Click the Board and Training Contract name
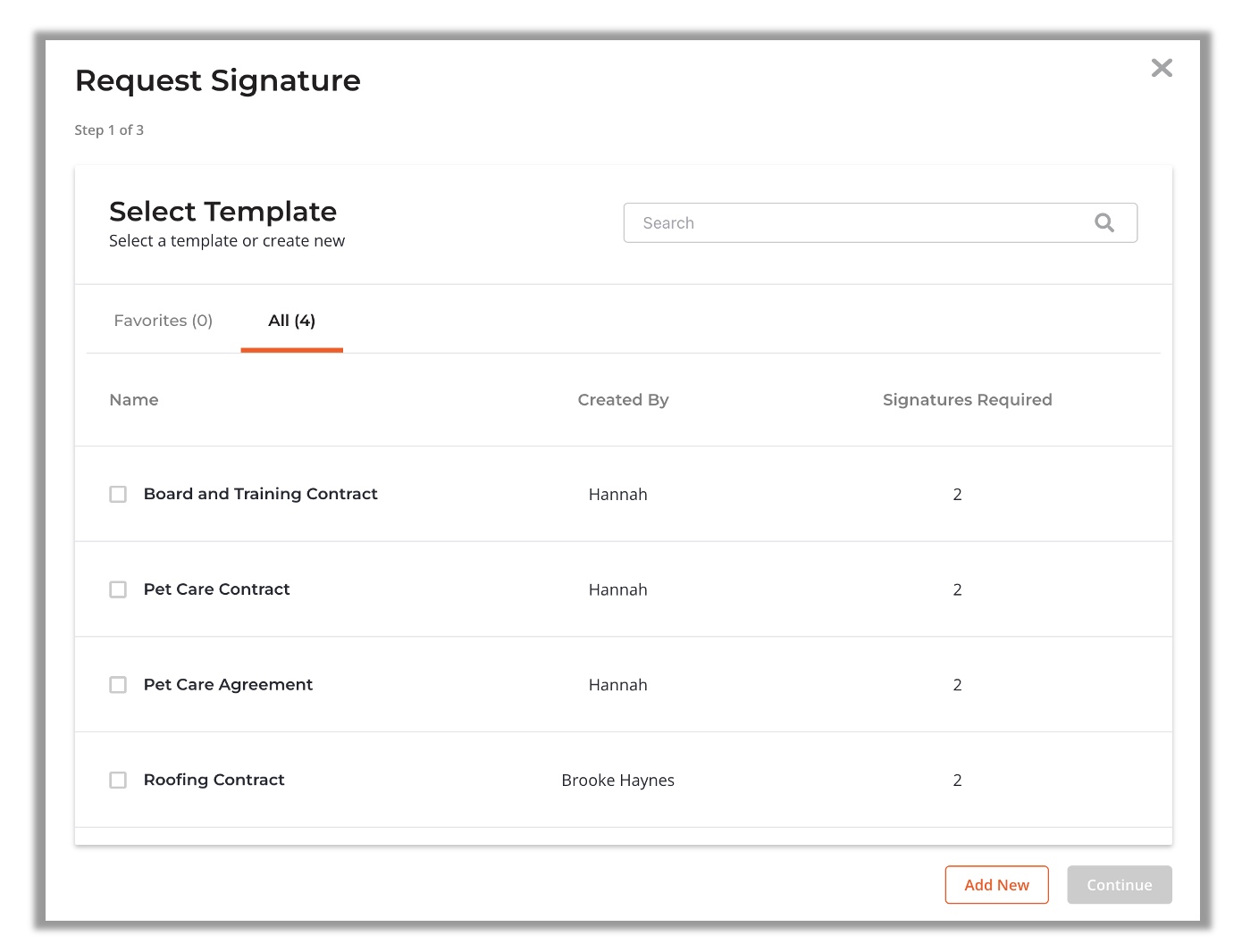Image resolution: width=1242 pixels, height=952 pixels. pyautogui.click(x=261, y=494)
